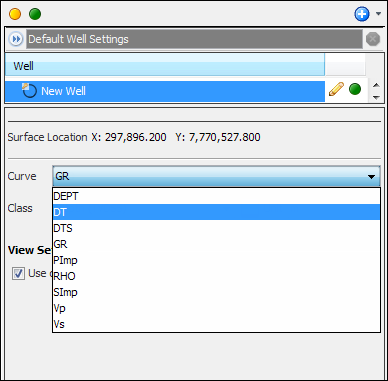Click the Default Well Settings search field
The height and width of the screenshot is (381, 388).
tap(194, 39)
